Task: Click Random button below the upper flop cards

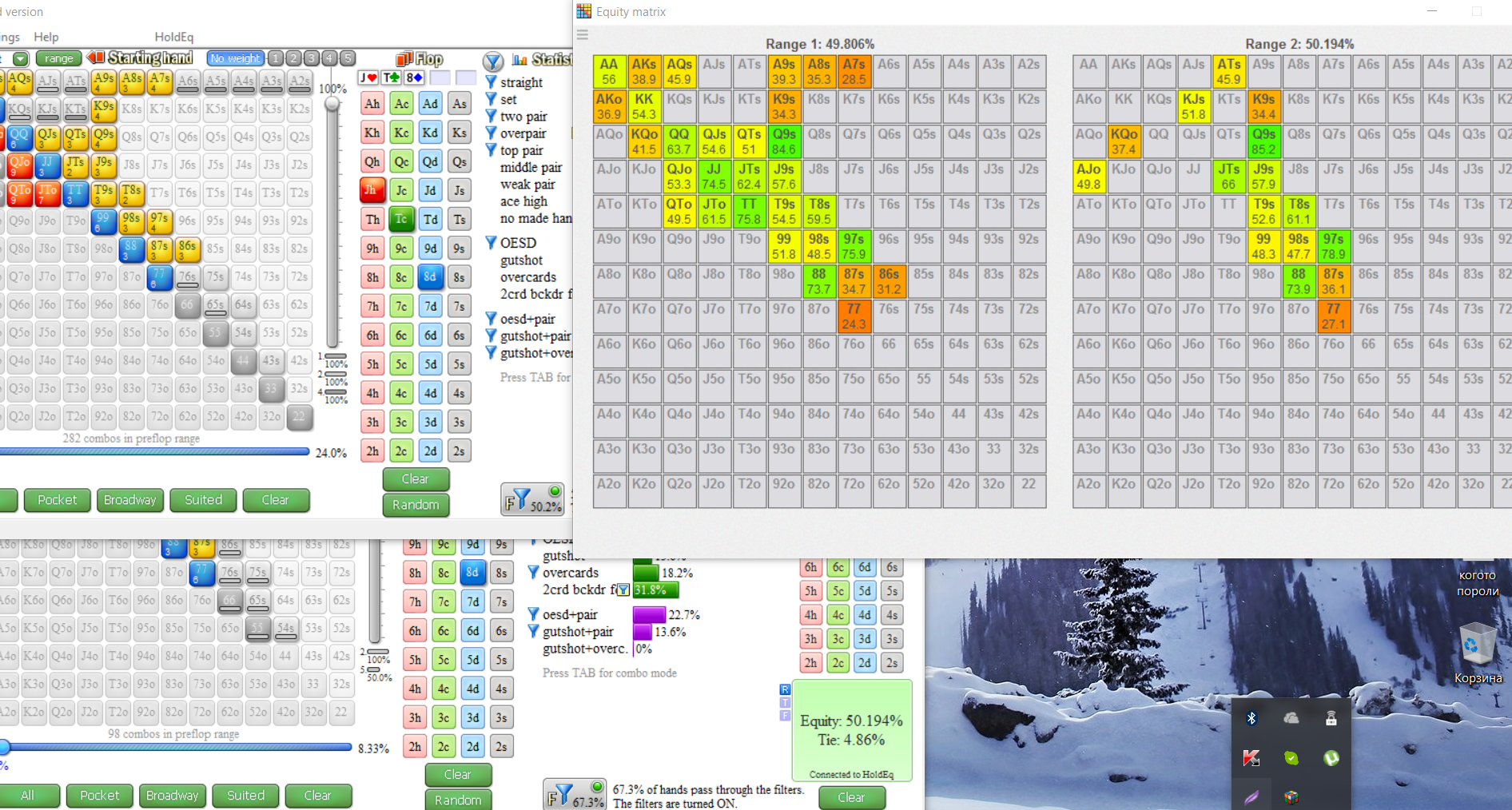Action: (x=416, y=505)
